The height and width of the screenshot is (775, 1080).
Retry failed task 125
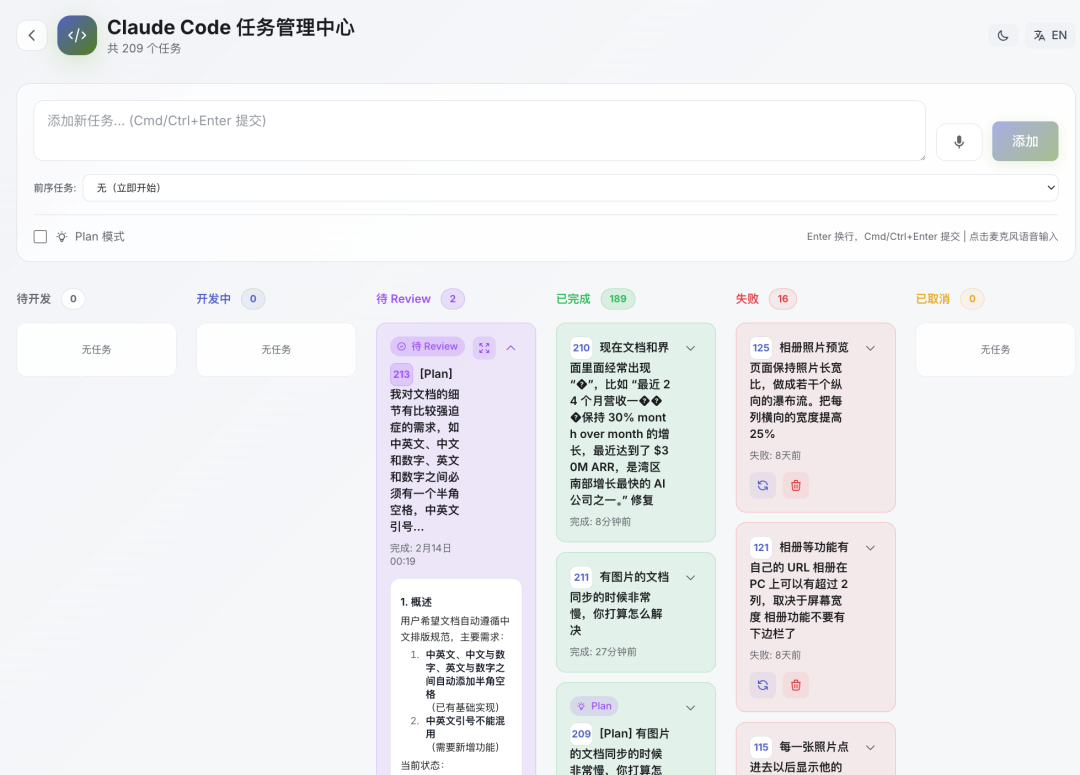(763, 485)
